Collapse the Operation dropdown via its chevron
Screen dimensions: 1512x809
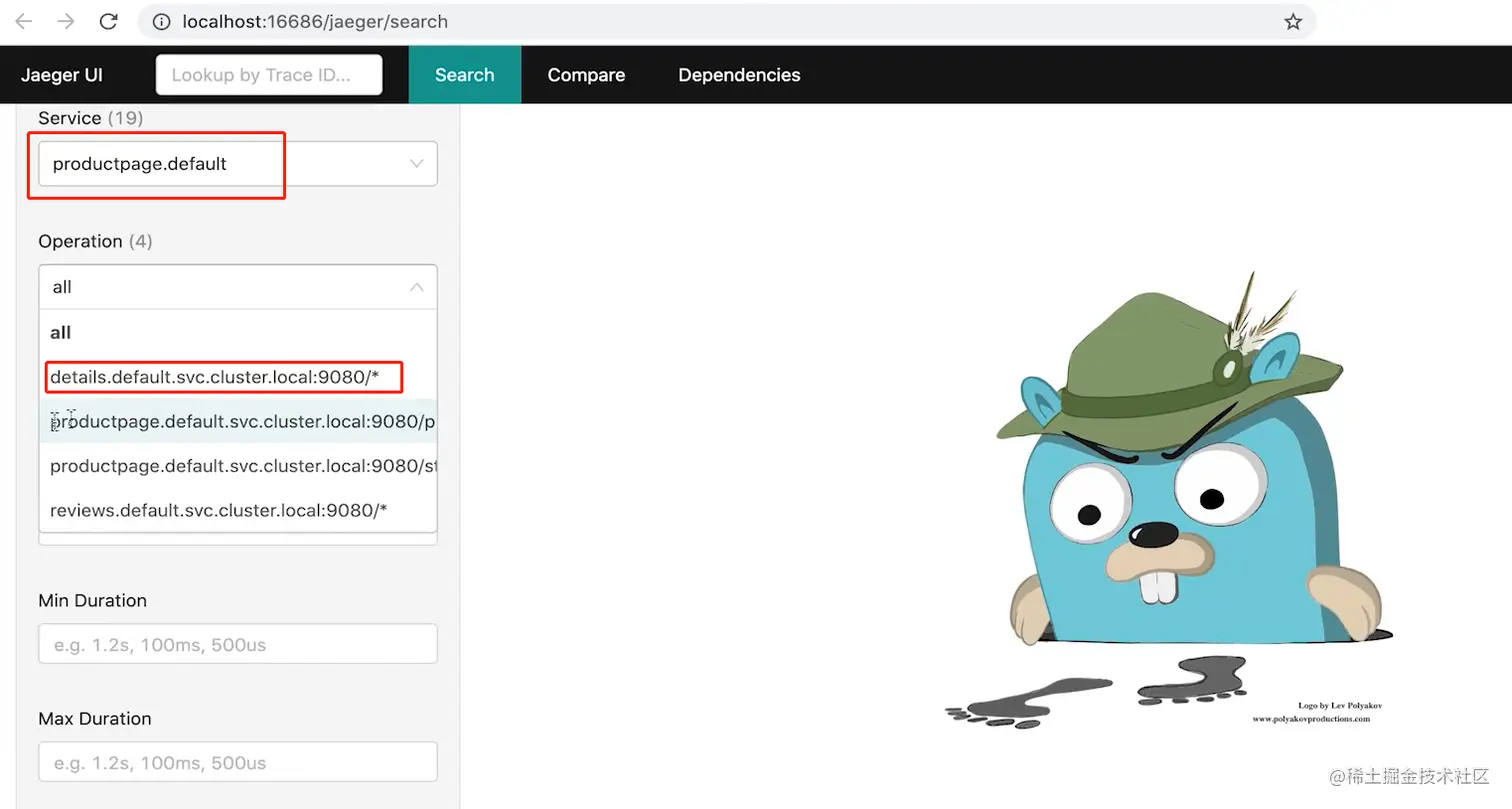click(x=417, y=287)
